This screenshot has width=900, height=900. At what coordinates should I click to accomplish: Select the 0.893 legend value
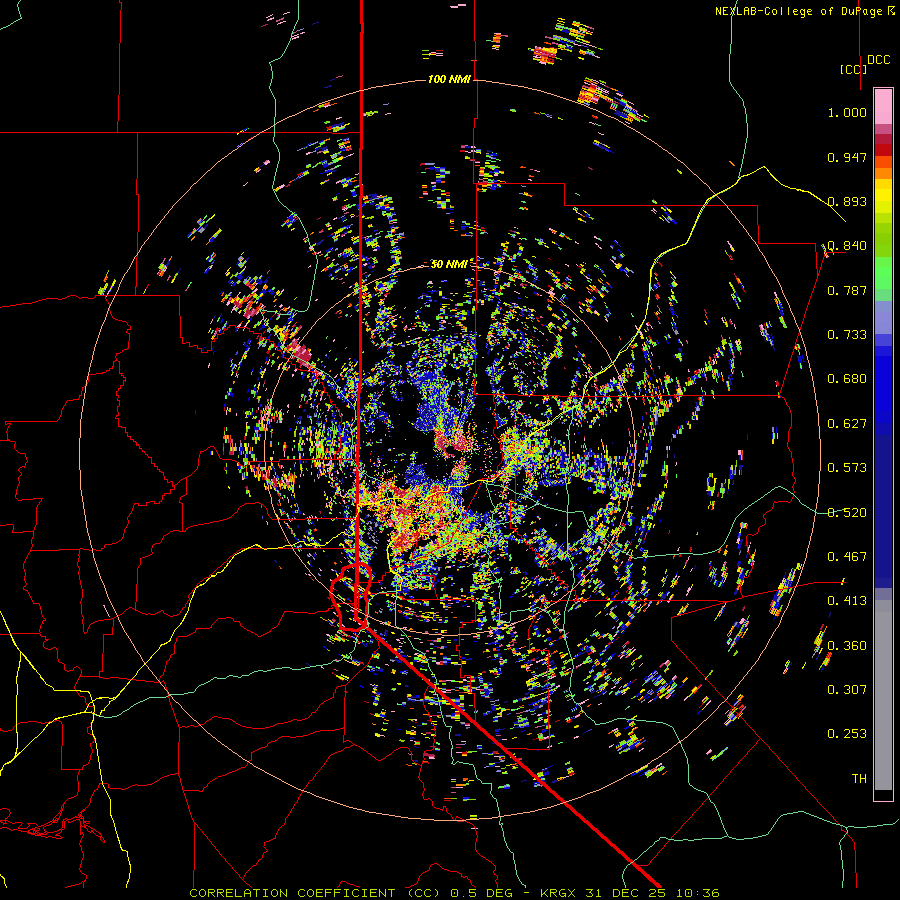(x=847, y=201)
